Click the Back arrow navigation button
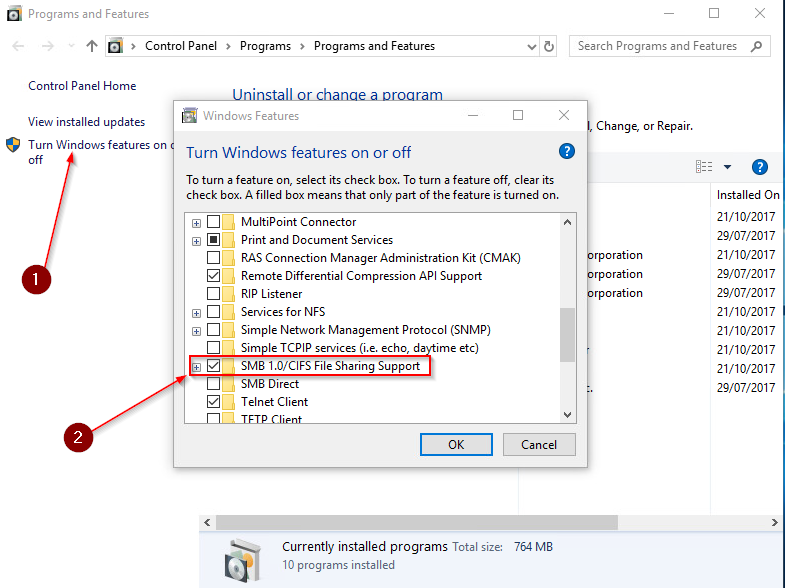 (19, 46)
